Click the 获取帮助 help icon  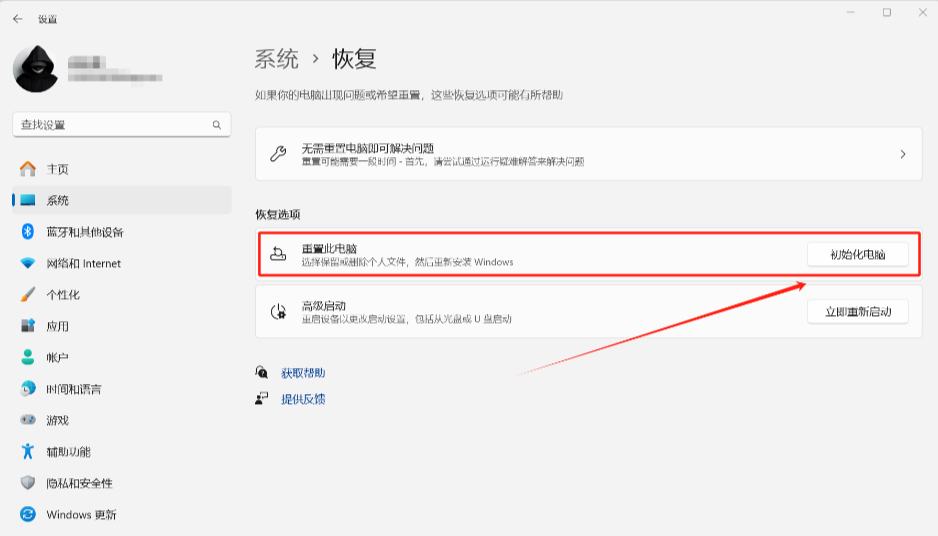[x=261, y=372]
